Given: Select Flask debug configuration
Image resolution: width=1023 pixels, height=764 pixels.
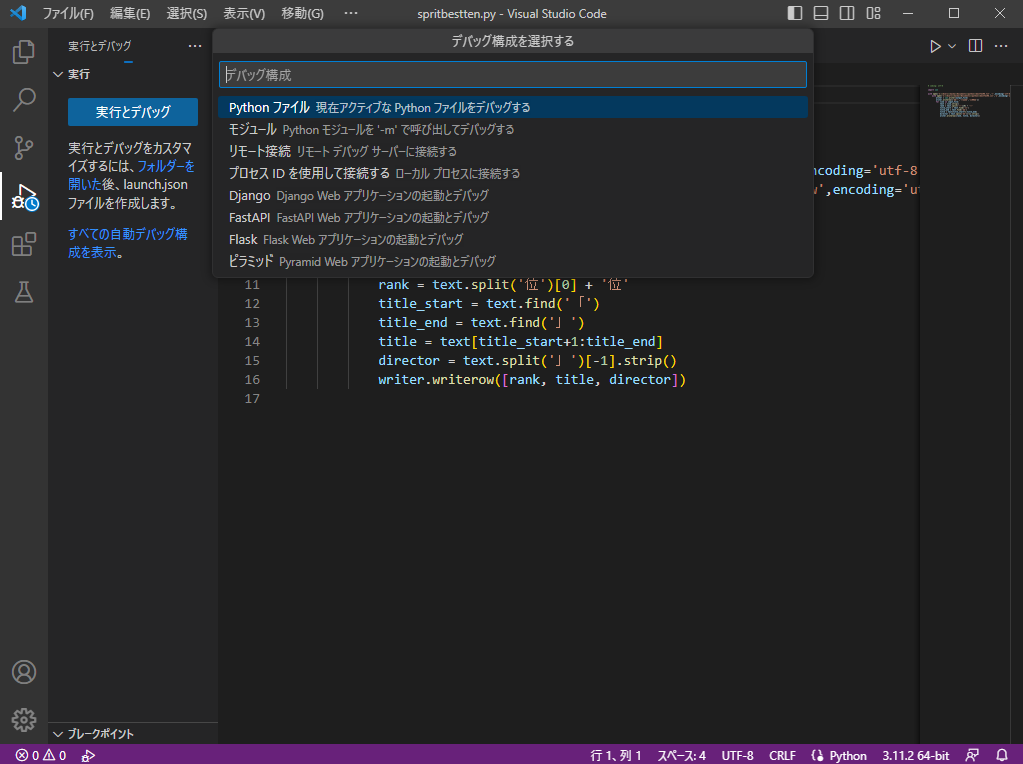Looking at the screenshot, I should pos(513,239).
